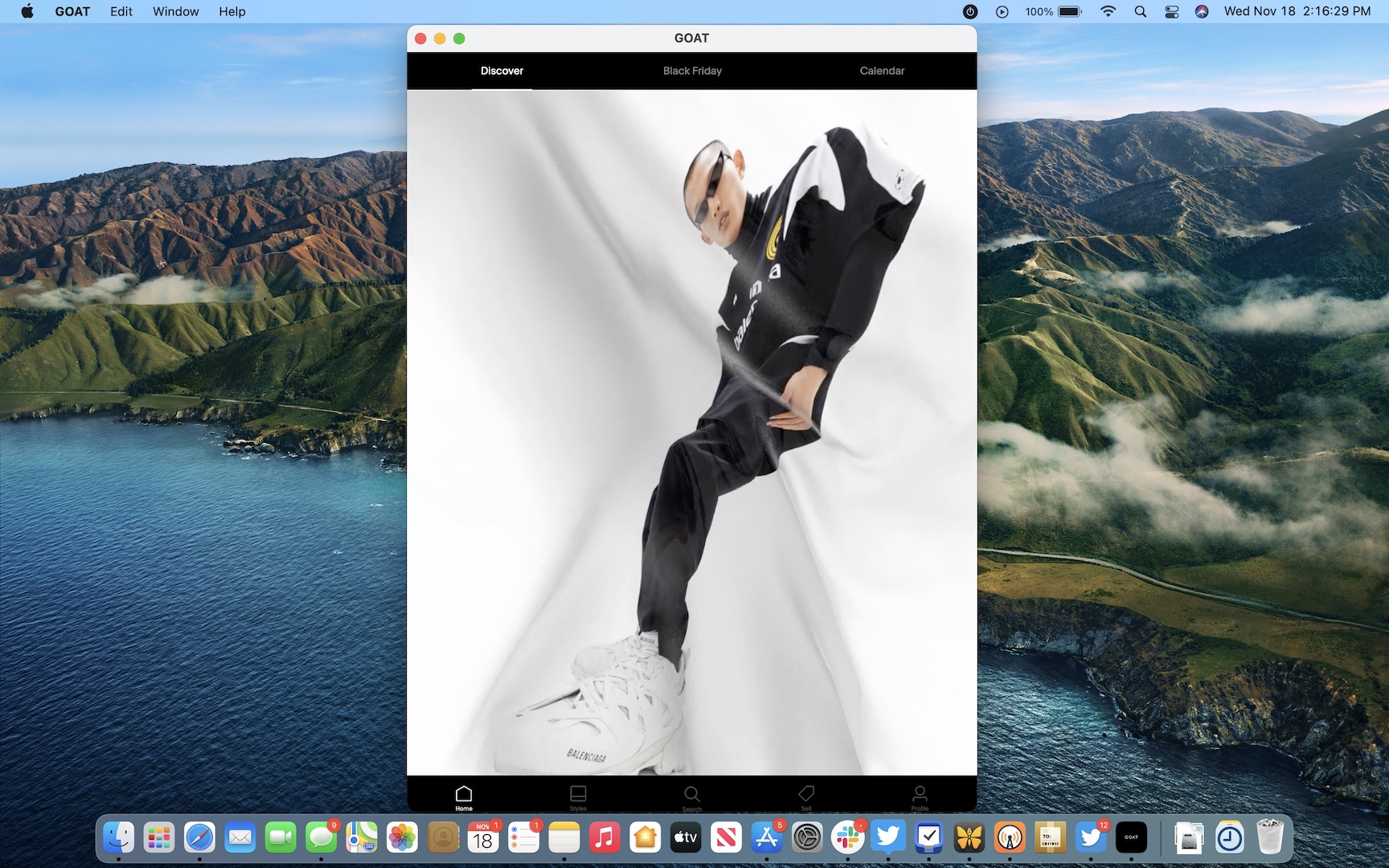This screenshot has width=1389, height=868.
Task: Open Spotlight search in the menu bar
Action: 1140,11
